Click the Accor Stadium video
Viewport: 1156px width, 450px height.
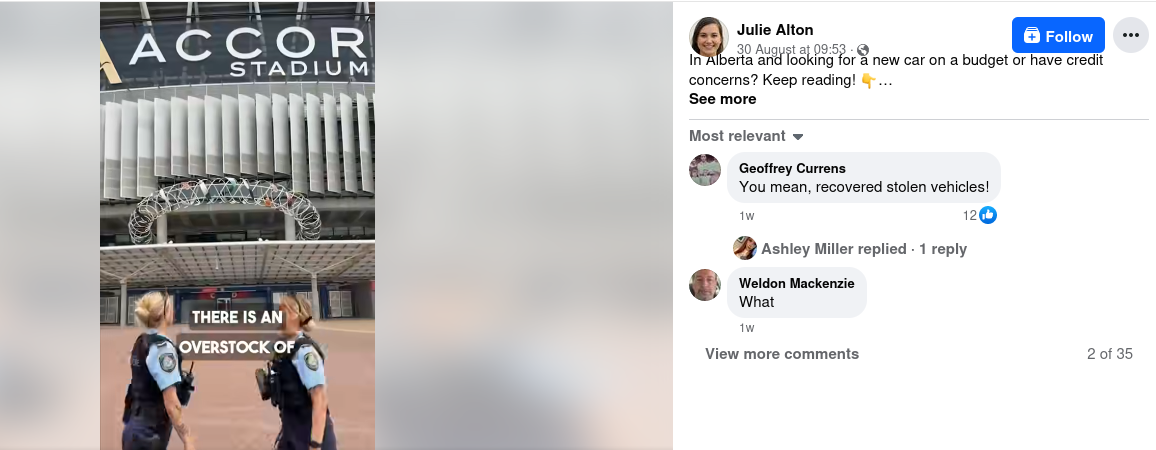tap(237, 226)
